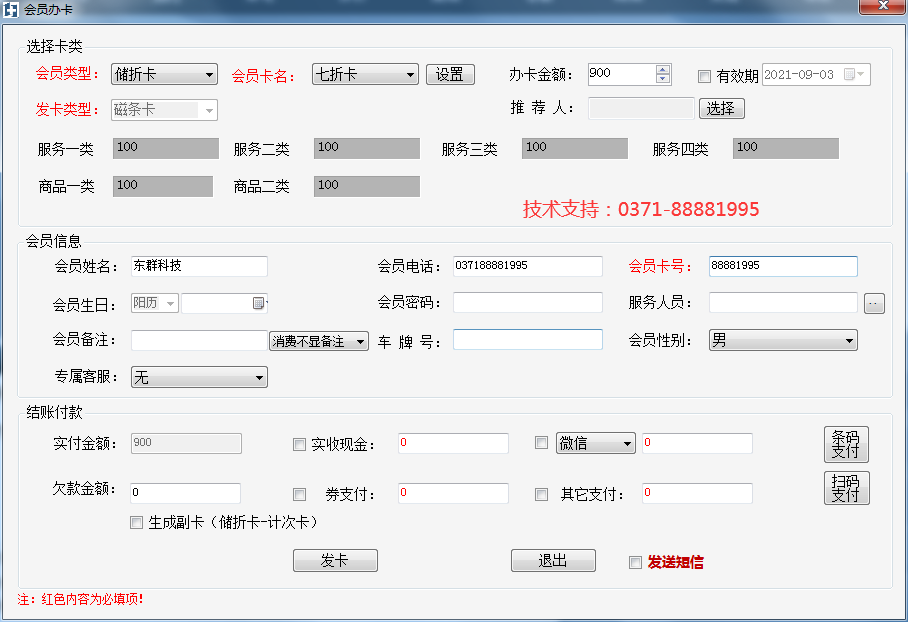Open the 会员类型 dropdown showing 储折卡
This screenshot has width=908, height=622.
164,74
